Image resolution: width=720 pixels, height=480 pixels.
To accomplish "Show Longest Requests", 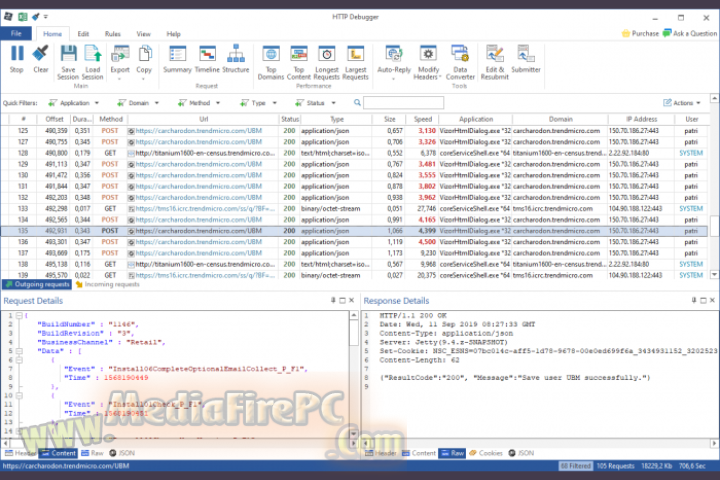I will (x=326, y=62).
